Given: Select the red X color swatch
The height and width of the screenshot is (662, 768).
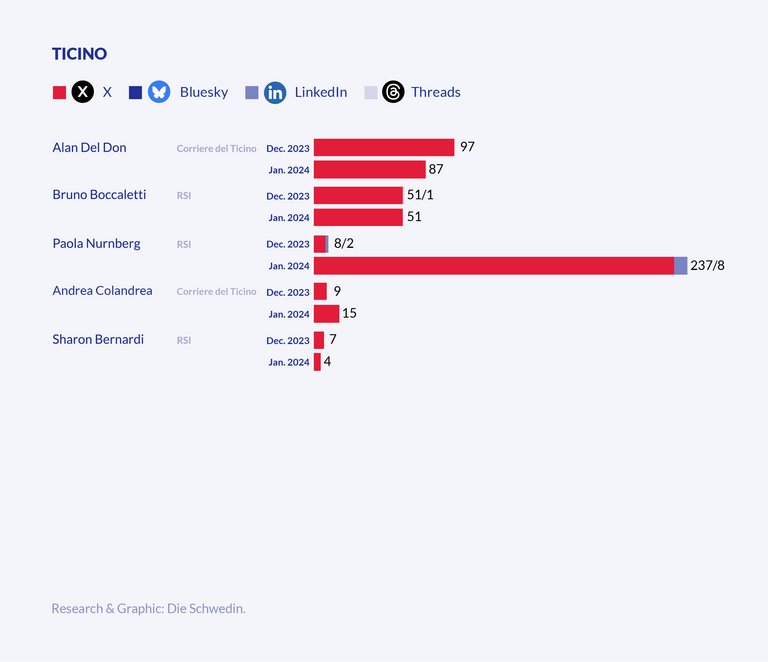Looking at the screenshot, I should 59,92.
